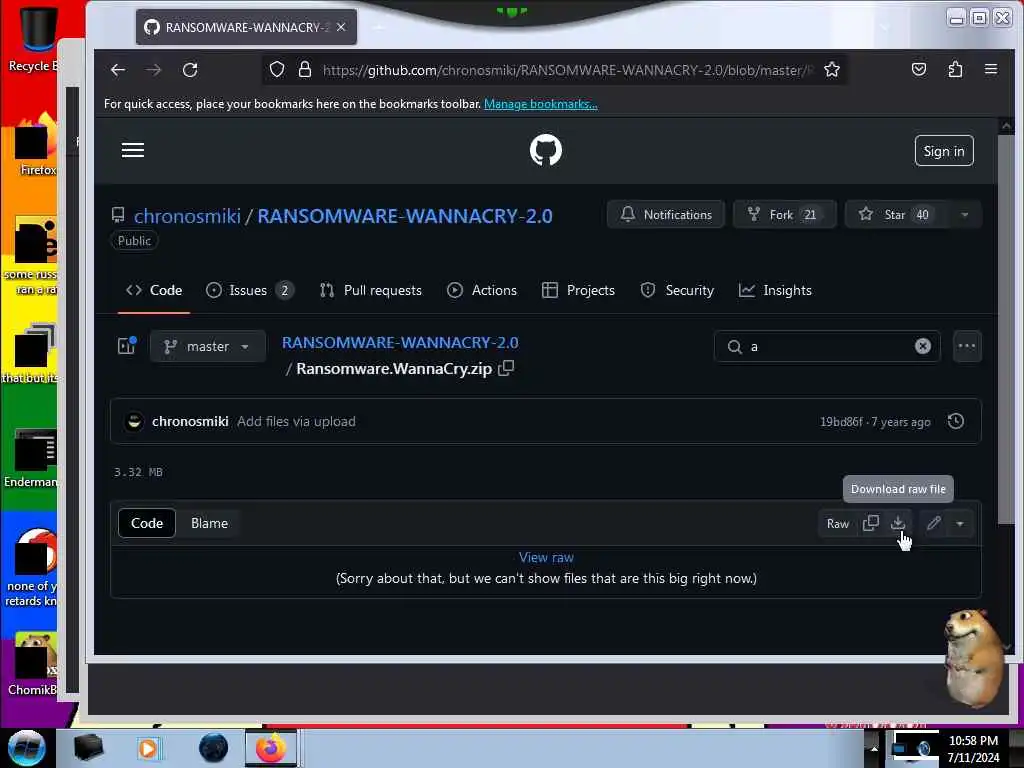Open the media player taskbar icon
The width and height of the screenshot is (1024, 768).
pos(148,748)
